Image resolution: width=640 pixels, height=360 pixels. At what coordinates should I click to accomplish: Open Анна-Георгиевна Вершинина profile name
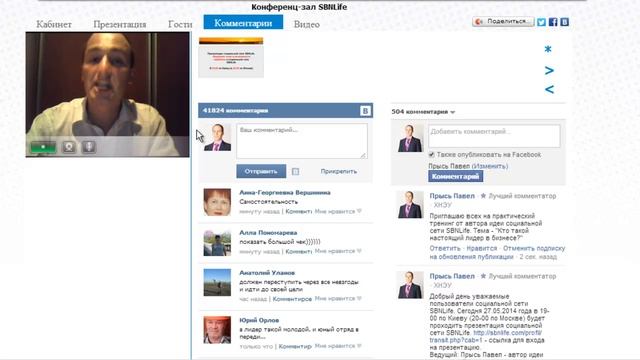tap(285, 193)
